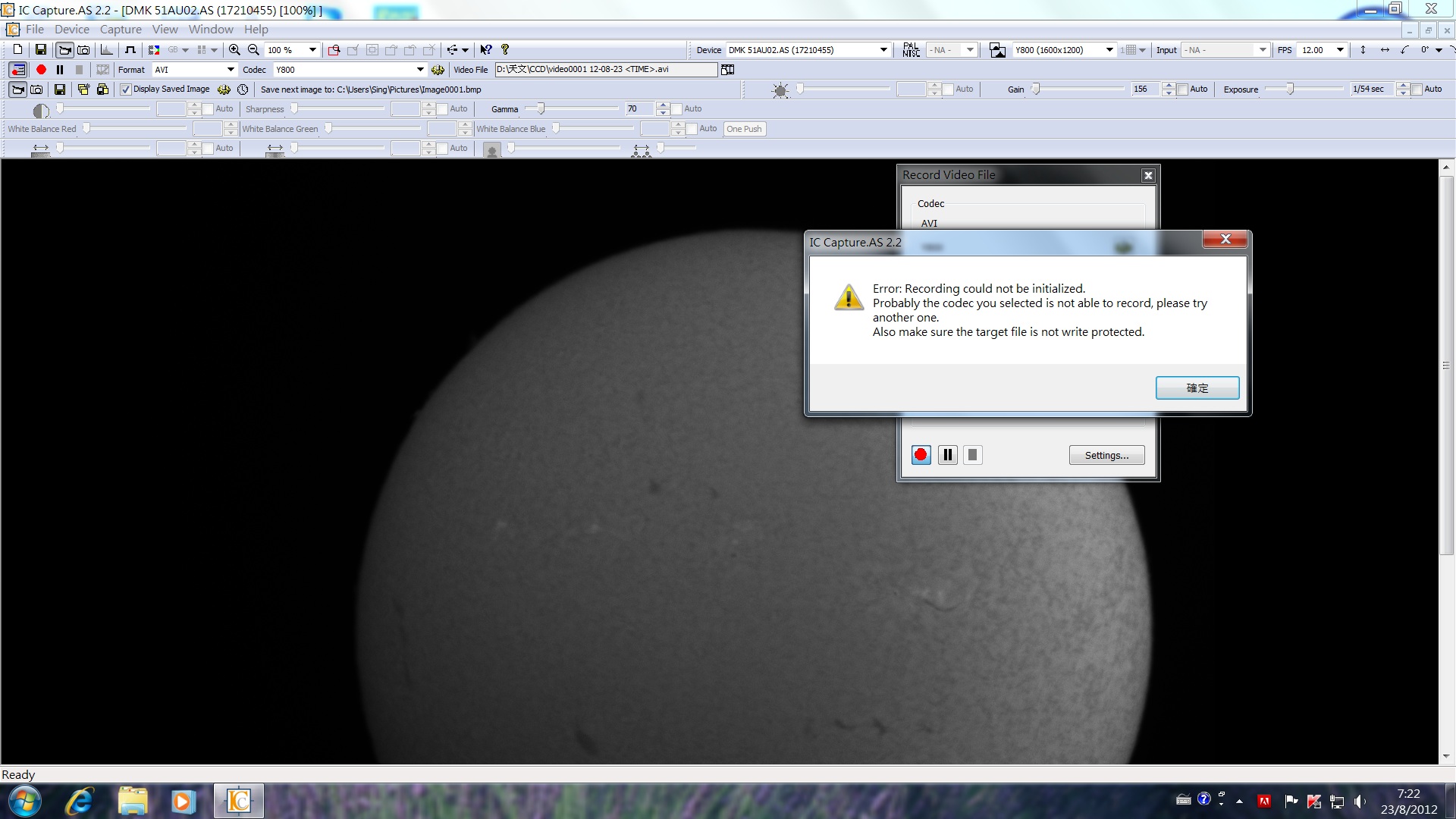Click the zoom out magnifier icon
The image size is (1456, 819).
coord(253,50)
